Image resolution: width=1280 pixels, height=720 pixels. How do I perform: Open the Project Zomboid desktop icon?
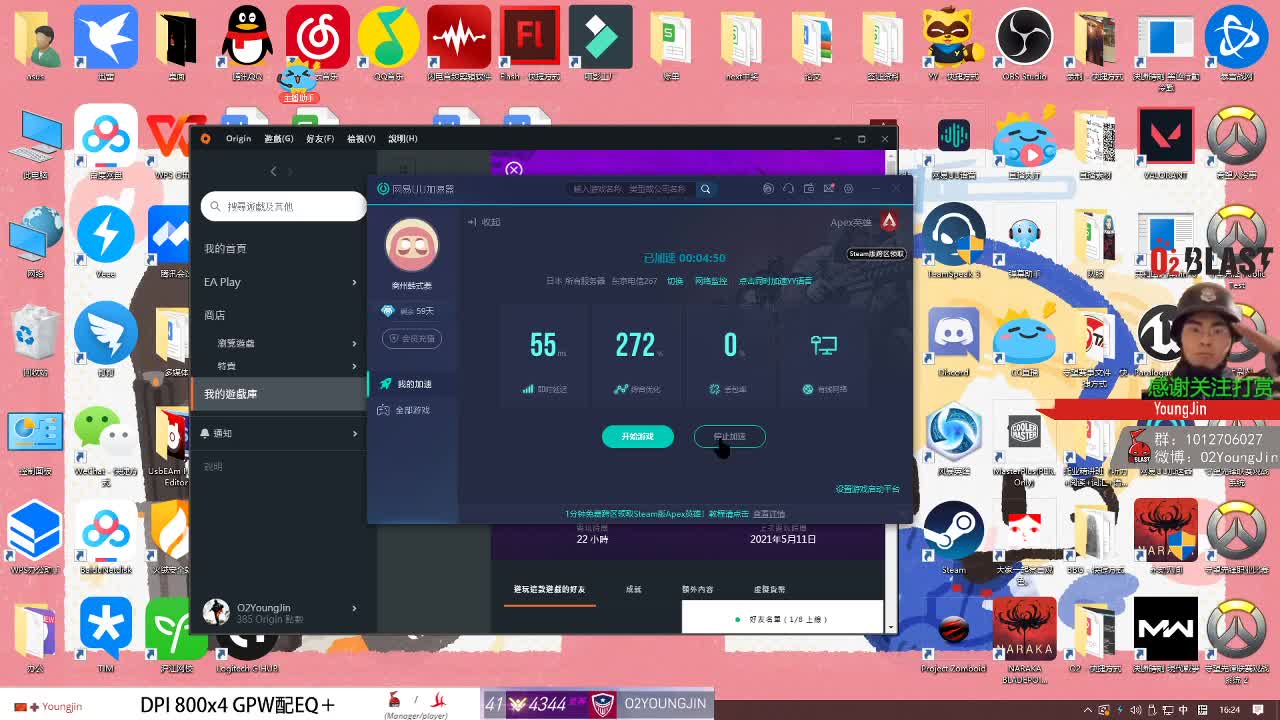[953, 636]
